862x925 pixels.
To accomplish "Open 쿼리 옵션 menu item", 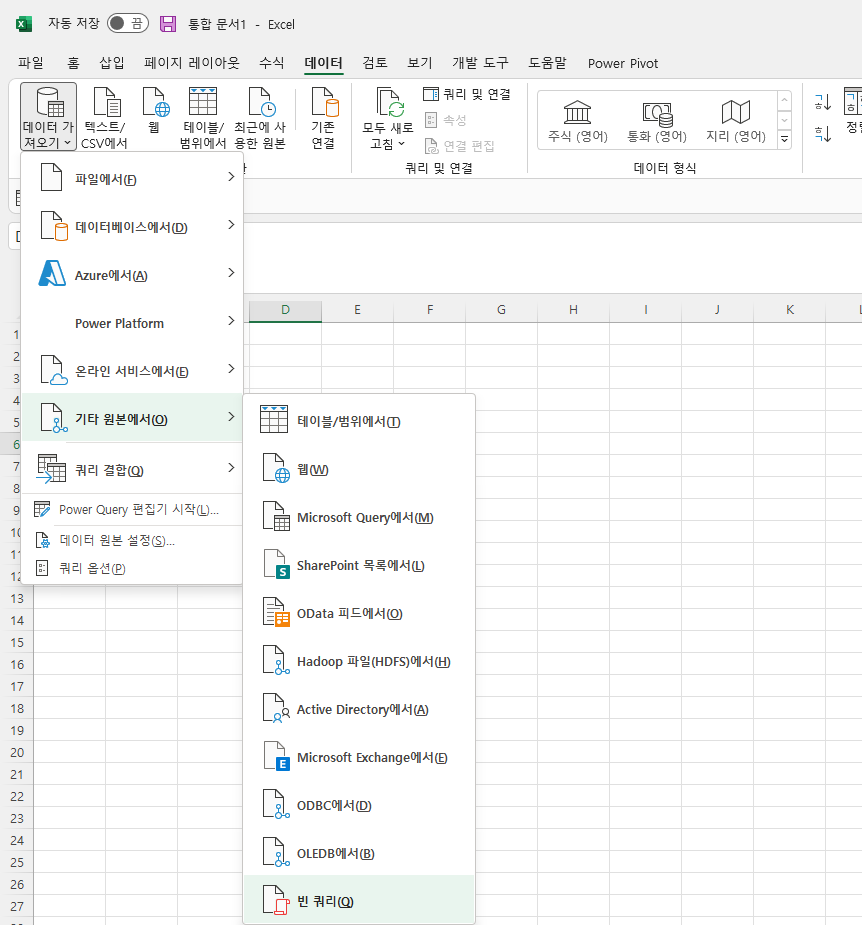I will pyautogui.click(x=132, y=568).
